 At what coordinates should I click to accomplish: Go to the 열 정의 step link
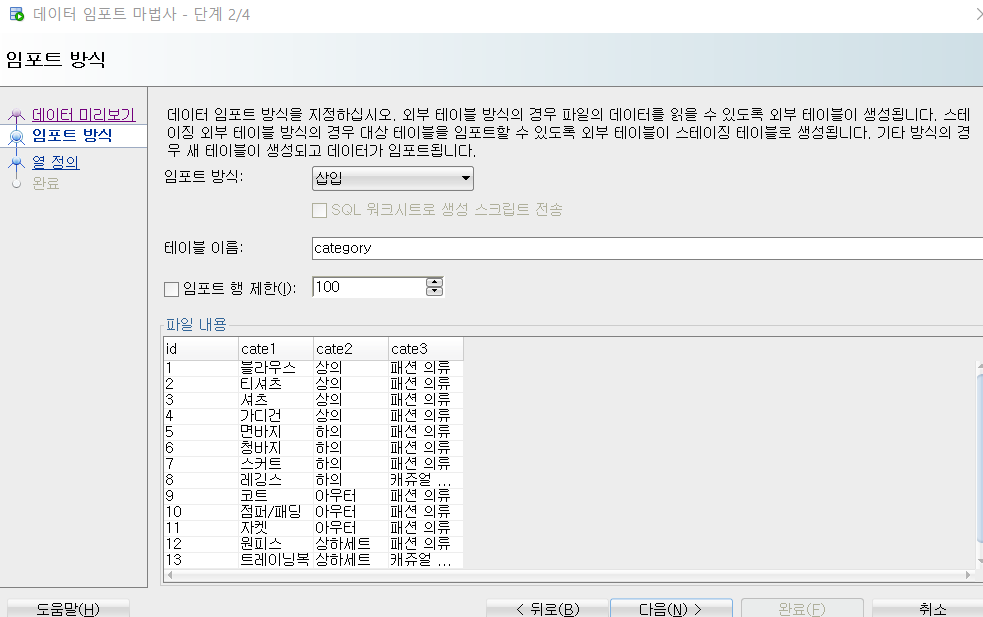(56, 162)
